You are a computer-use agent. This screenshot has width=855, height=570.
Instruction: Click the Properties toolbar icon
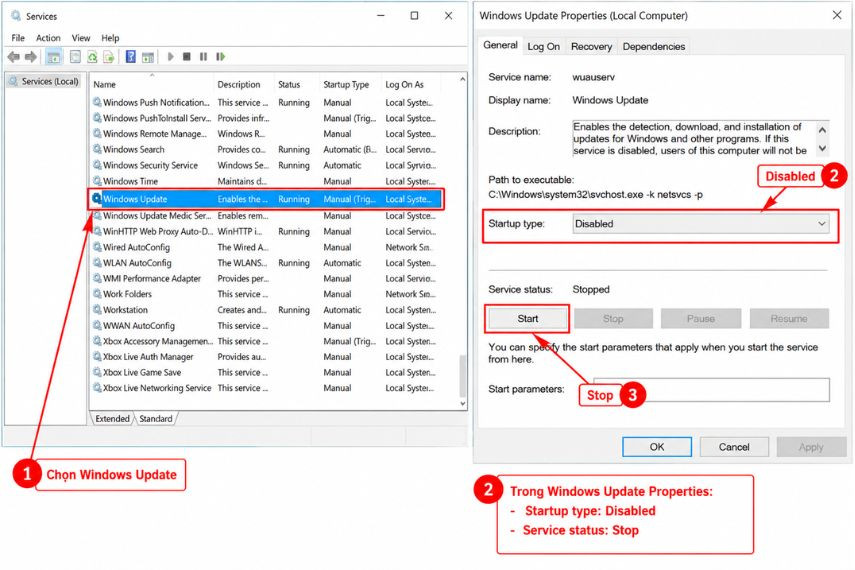(x=75, y=57)
